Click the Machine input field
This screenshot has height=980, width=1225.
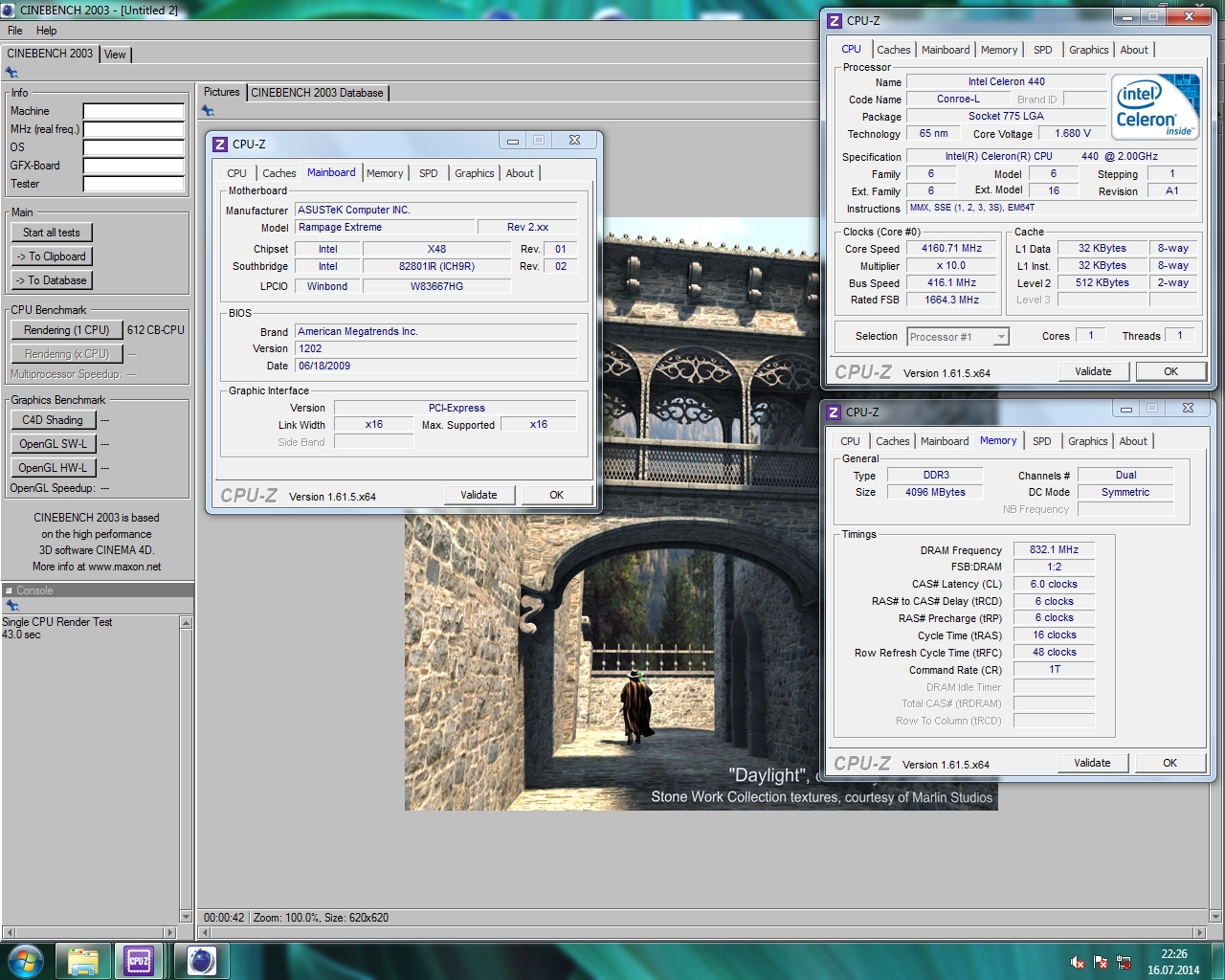(x=133, y=112)
